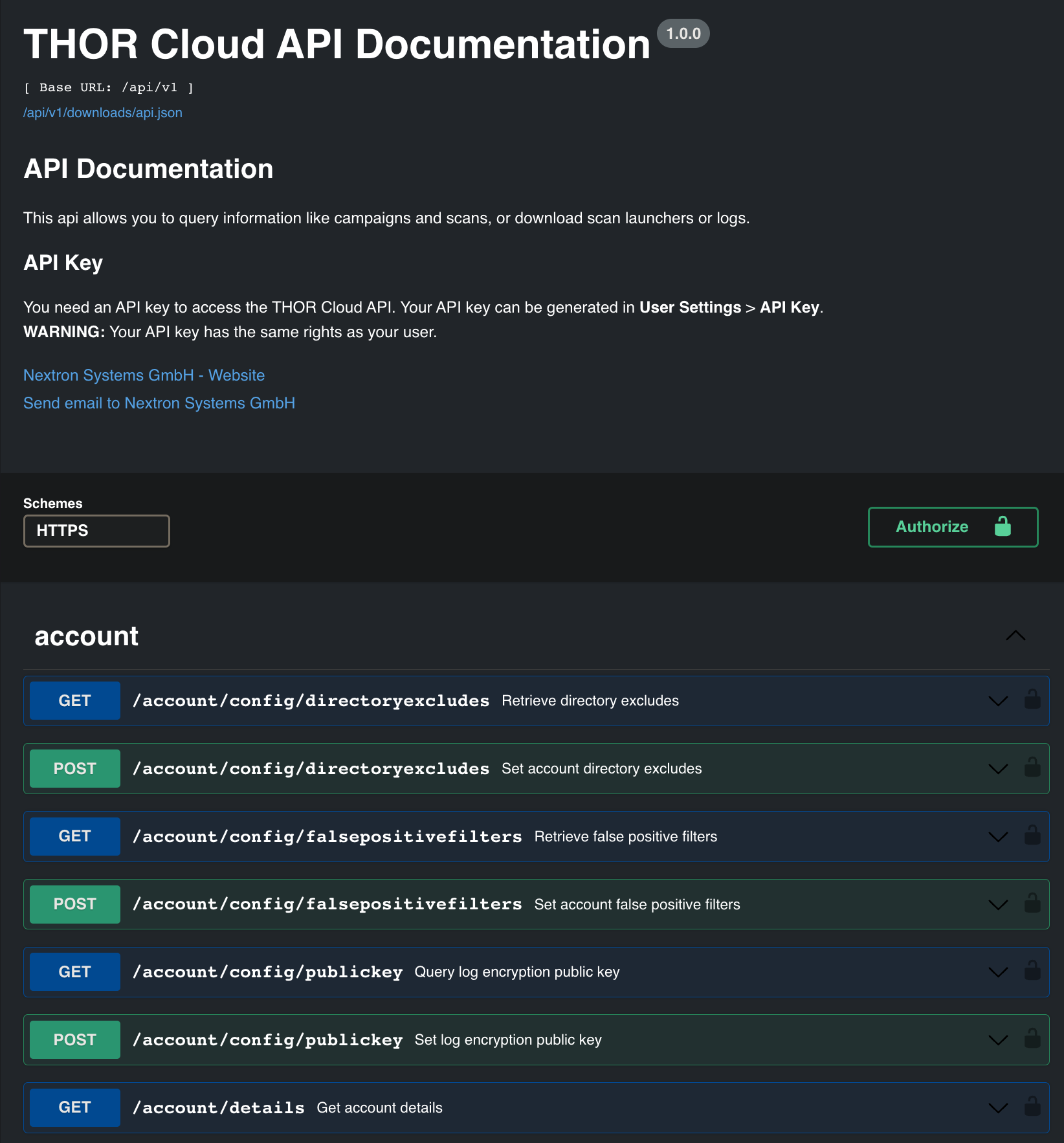Viewport: 1064px width, 1143px height.
Task: Click 'Retrieve directory excludes' description
Action: pyautogui.click(x=590, y=701)
